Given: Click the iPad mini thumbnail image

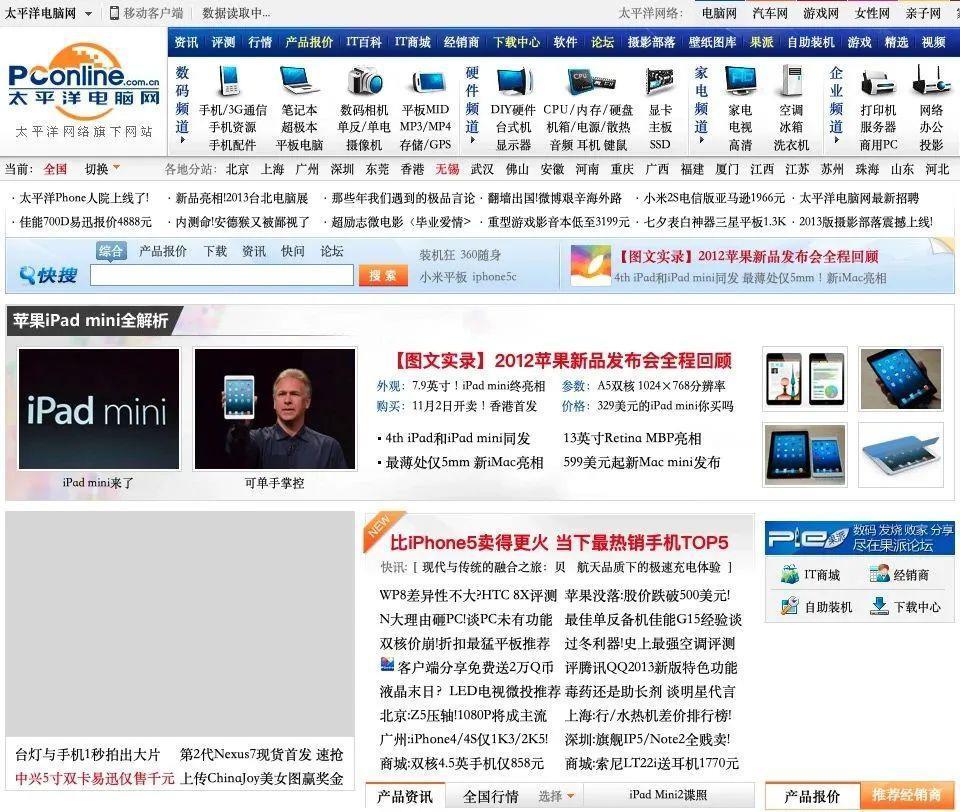Looking at the screenshot, I should 98,408.
